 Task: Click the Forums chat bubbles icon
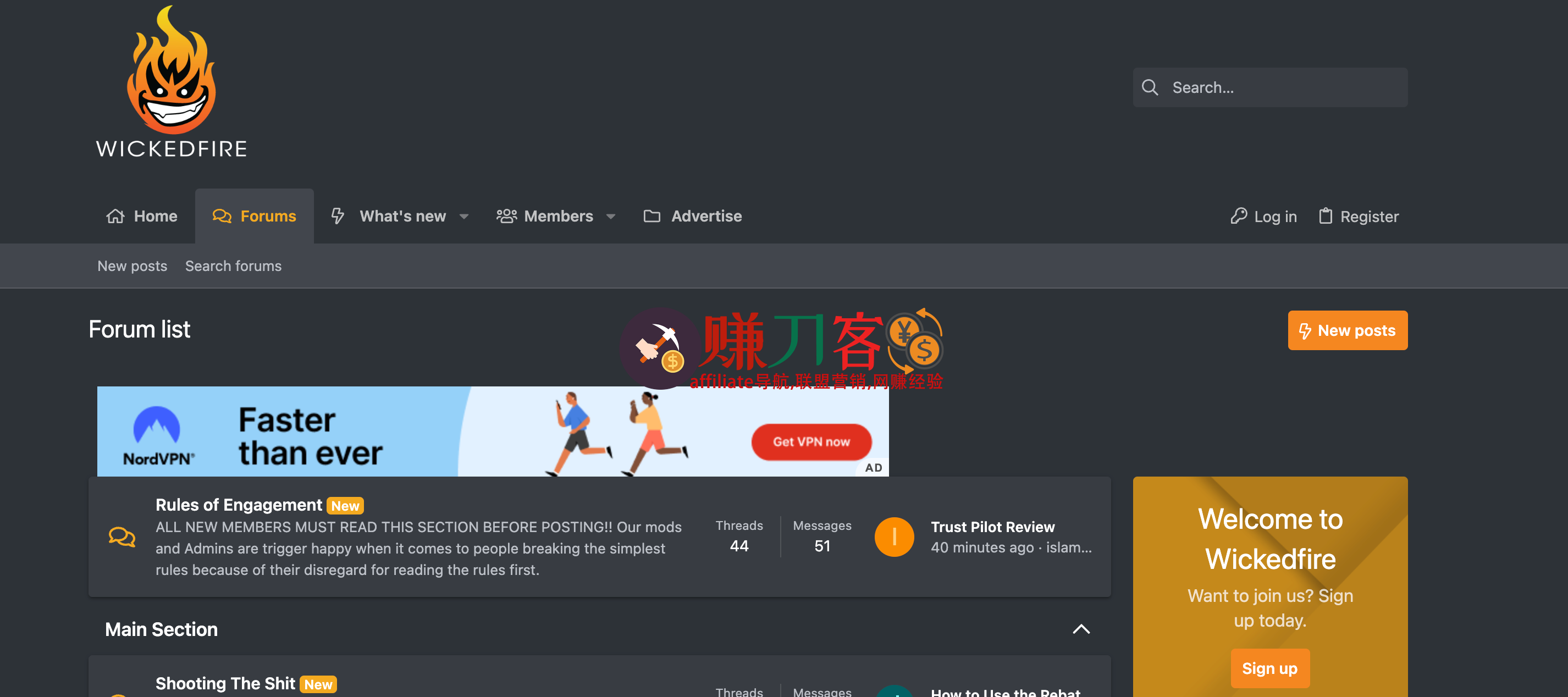[222, 216]
